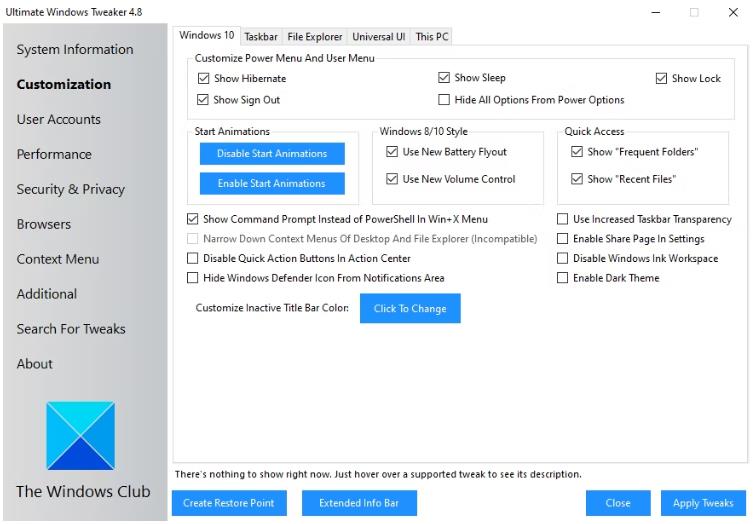
Task: Open Context Menu section
Action: [x=58, y=259]
